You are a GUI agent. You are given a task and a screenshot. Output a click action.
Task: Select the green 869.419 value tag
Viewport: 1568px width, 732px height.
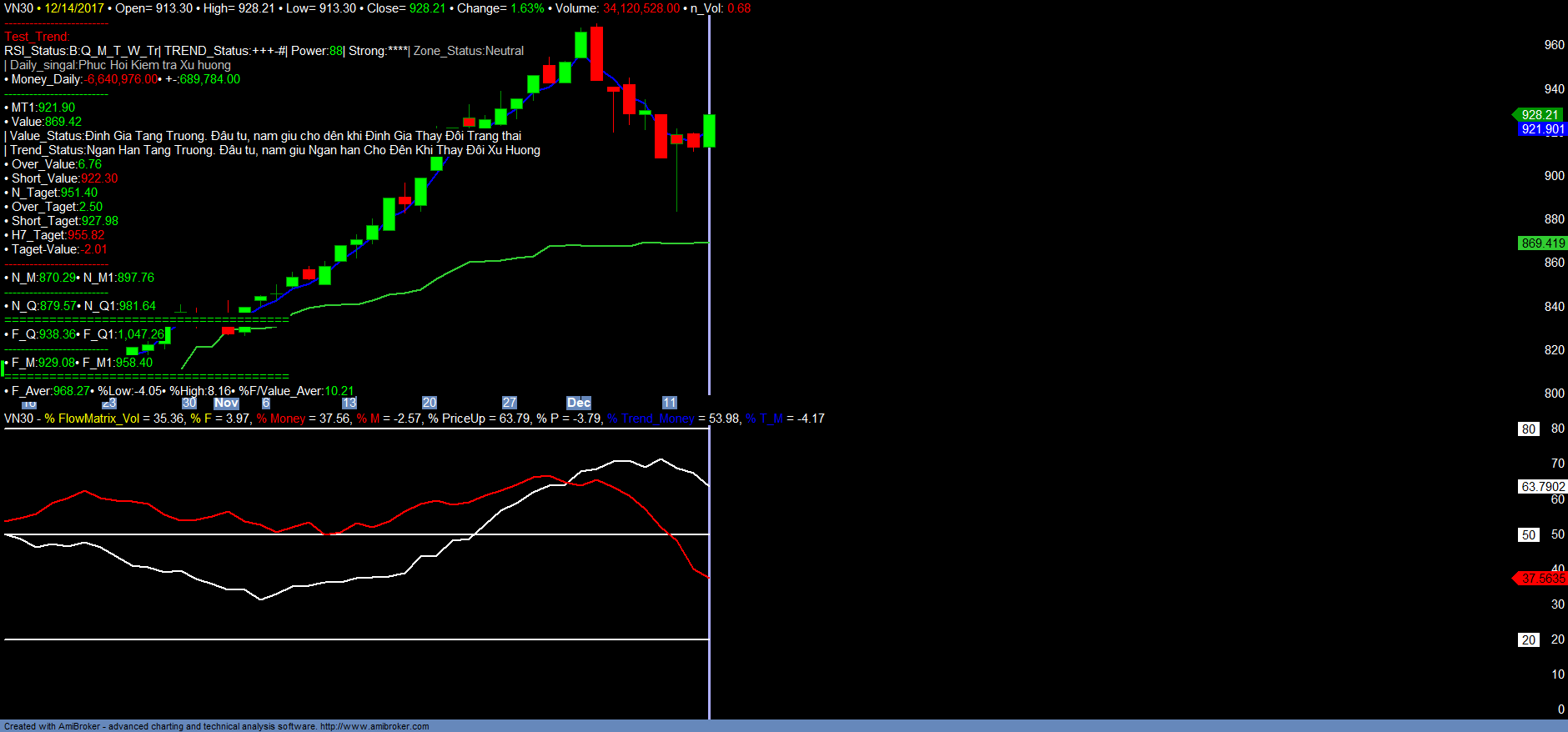1542,243
